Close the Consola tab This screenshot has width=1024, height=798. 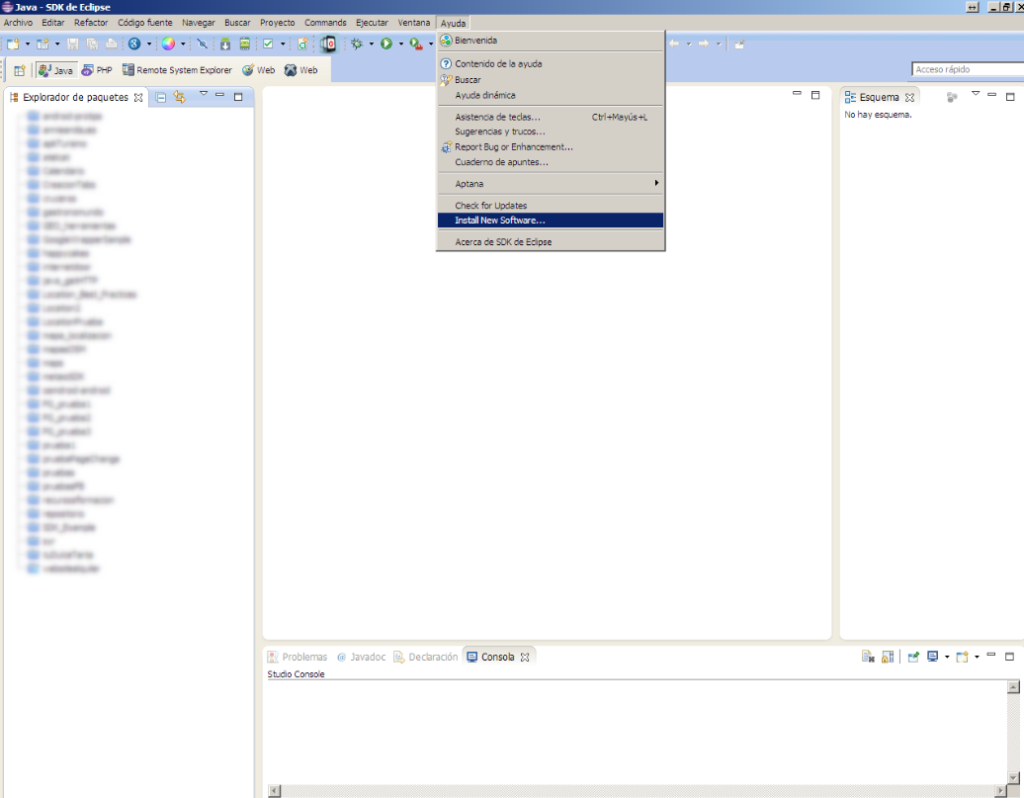coord(525,657)
